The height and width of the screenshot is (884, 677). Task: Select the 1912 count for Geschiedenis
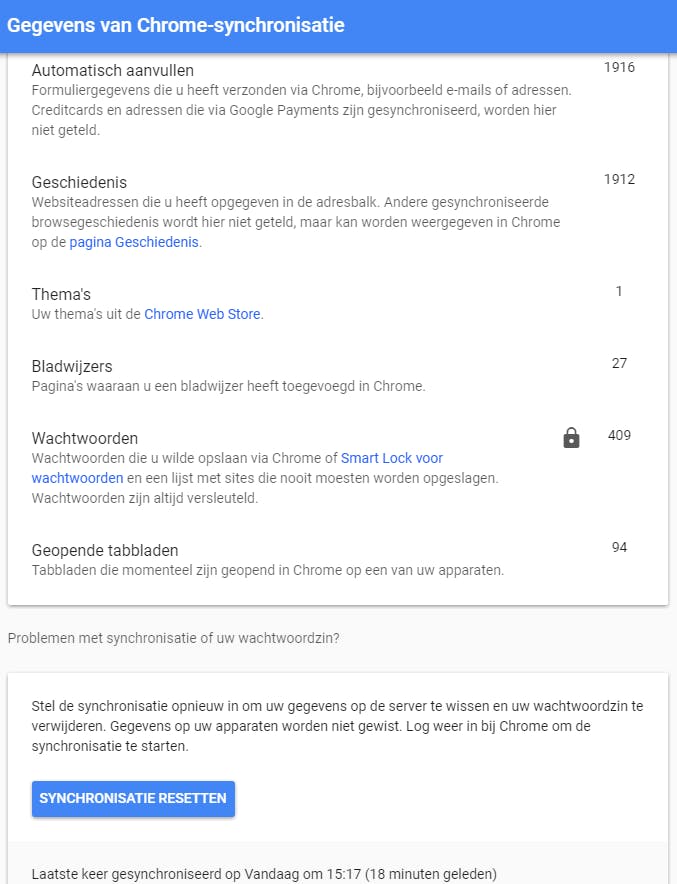(x=619, y=179)
